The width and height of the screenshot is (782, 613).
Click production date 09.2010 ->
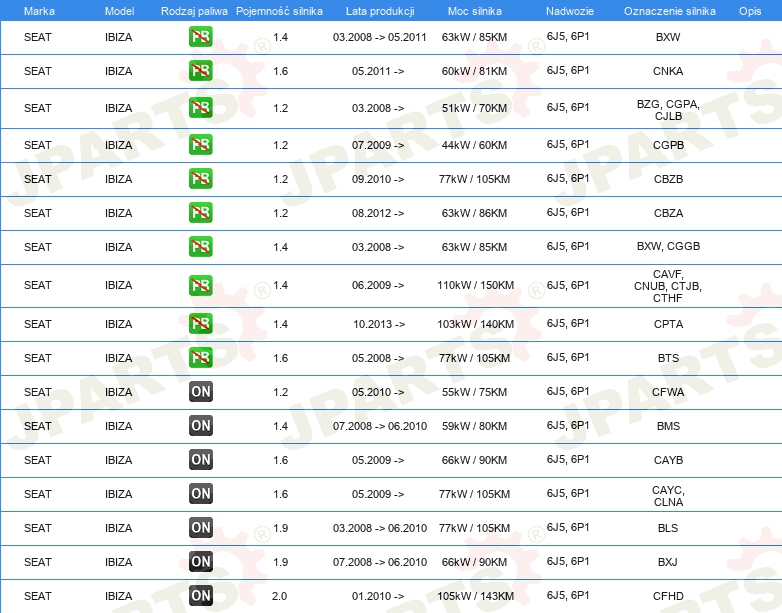tap(378, 179)
